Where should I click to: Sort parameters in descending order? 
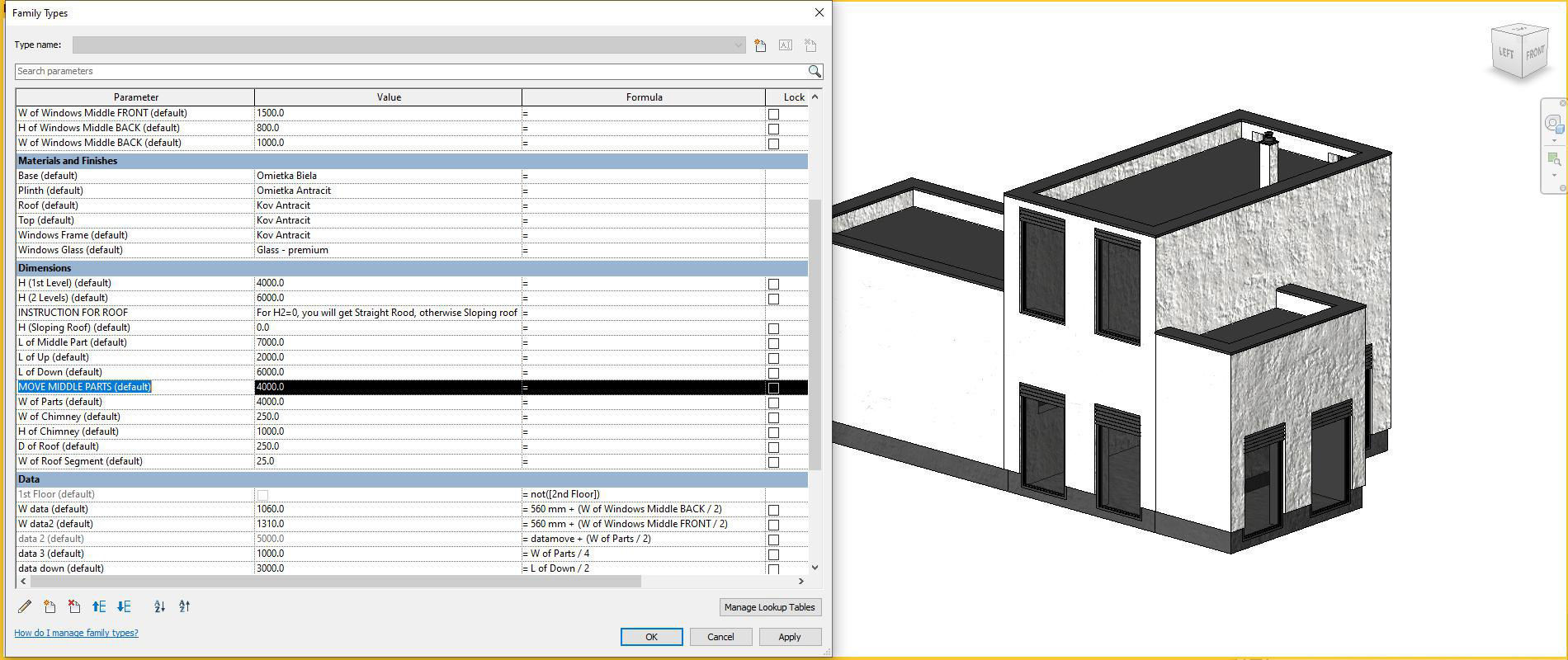pyautogui.click(x=184, y=606)
